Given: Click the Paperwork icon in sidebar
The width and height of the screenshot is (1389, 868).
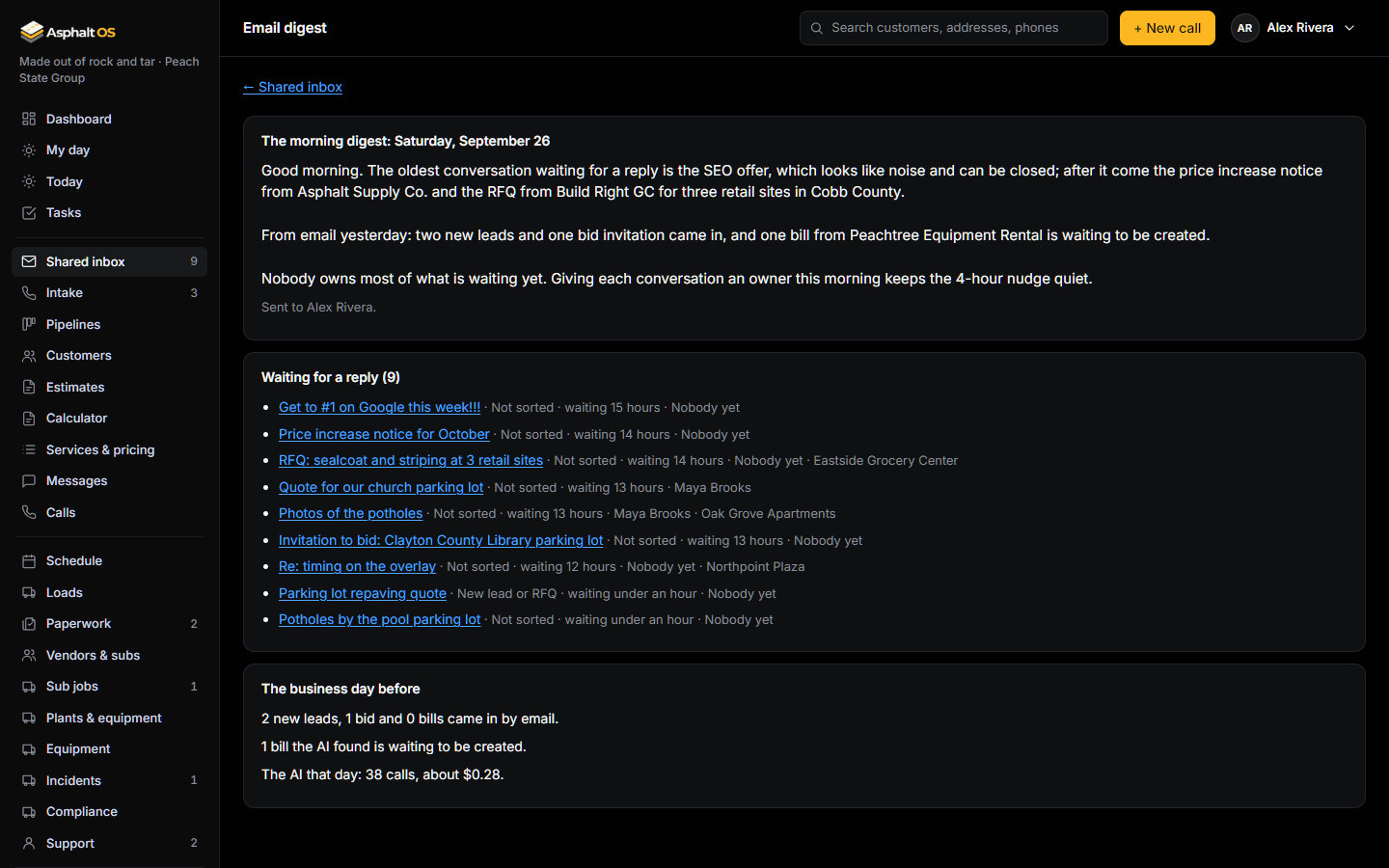Looking at the screenshot, I should (29, 624).
